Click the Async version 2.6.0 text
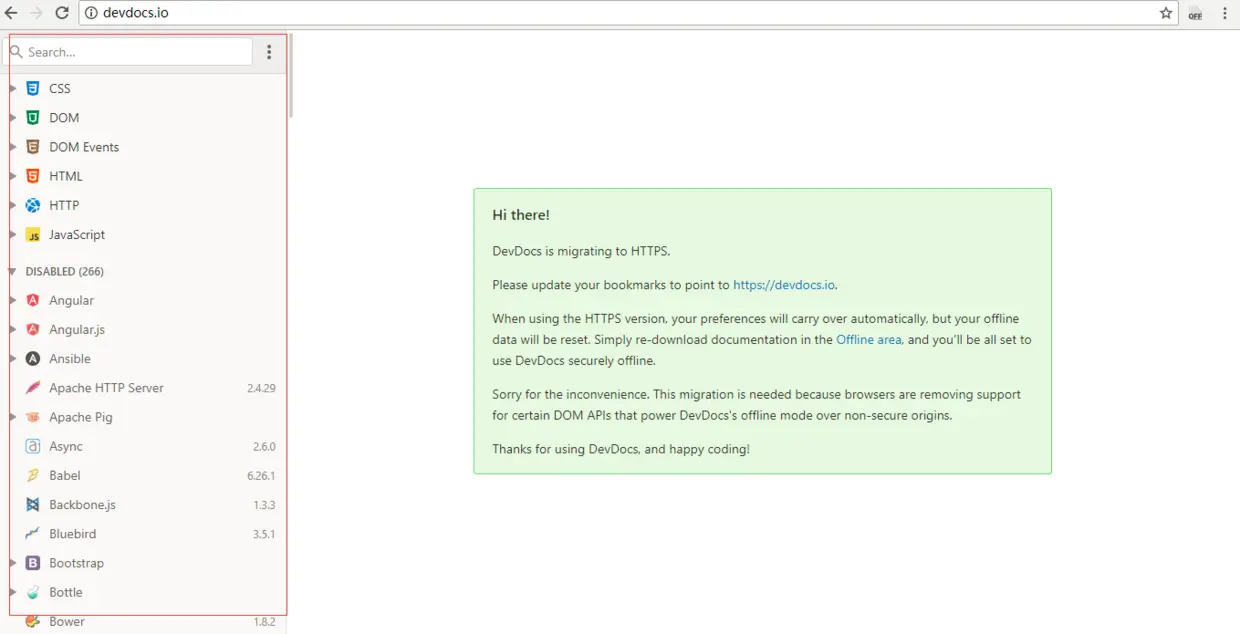 click(x=264, y=447)
